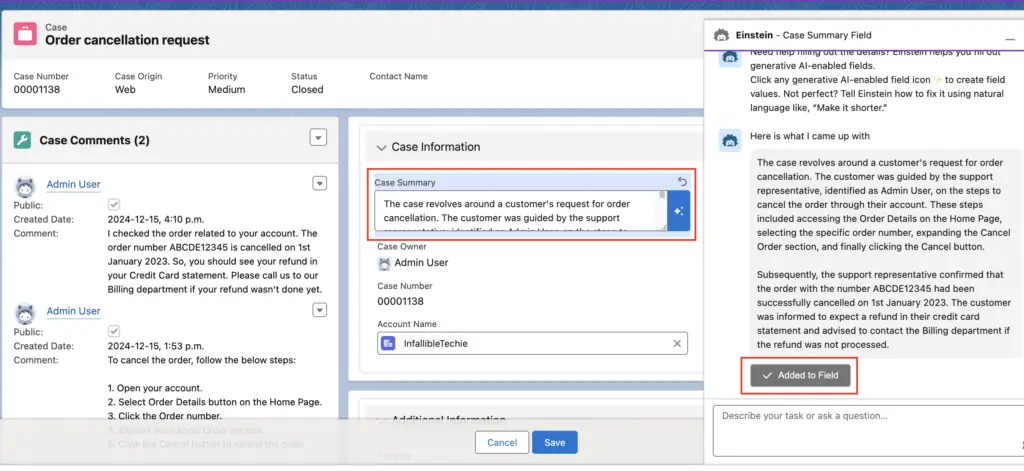1024x471 pixels.
Task: Click the Case Comments wrench icon
Action: click(22, 140)
